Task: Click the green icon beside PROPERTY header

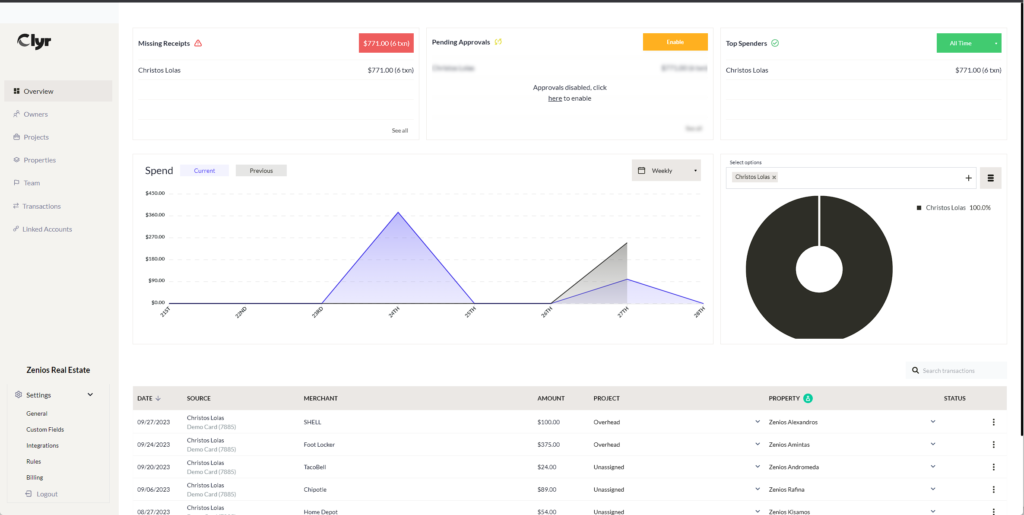Action: click(808, 398)
